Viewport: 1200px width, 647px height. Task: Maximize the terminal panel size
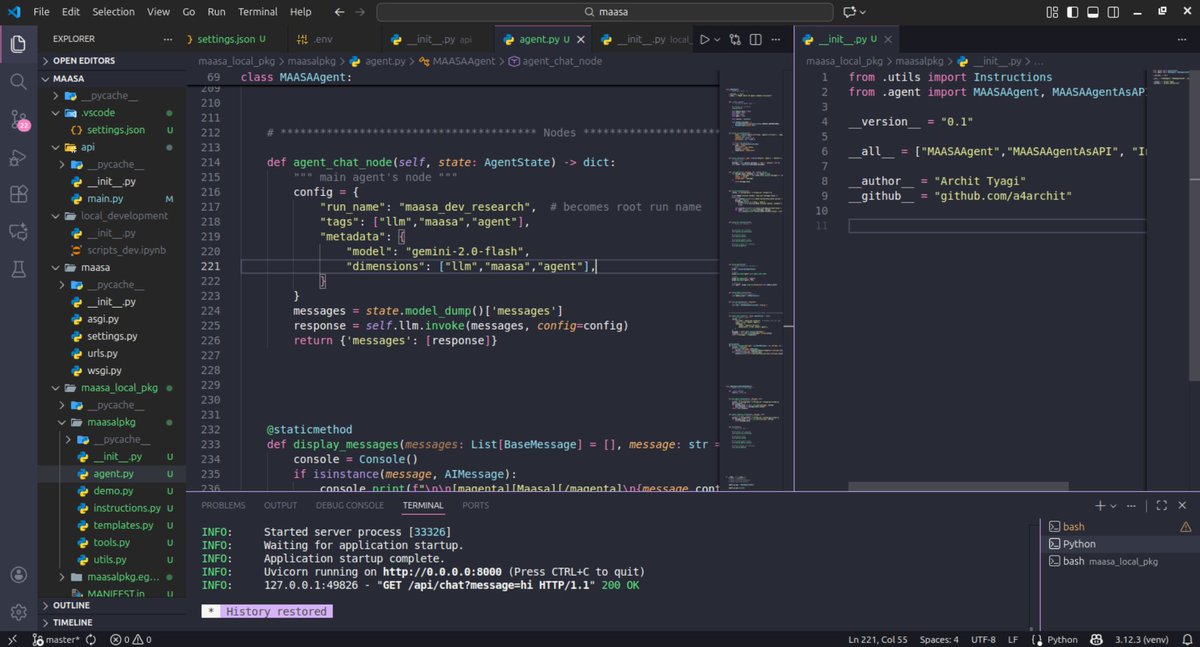(x=1161, y=506)
